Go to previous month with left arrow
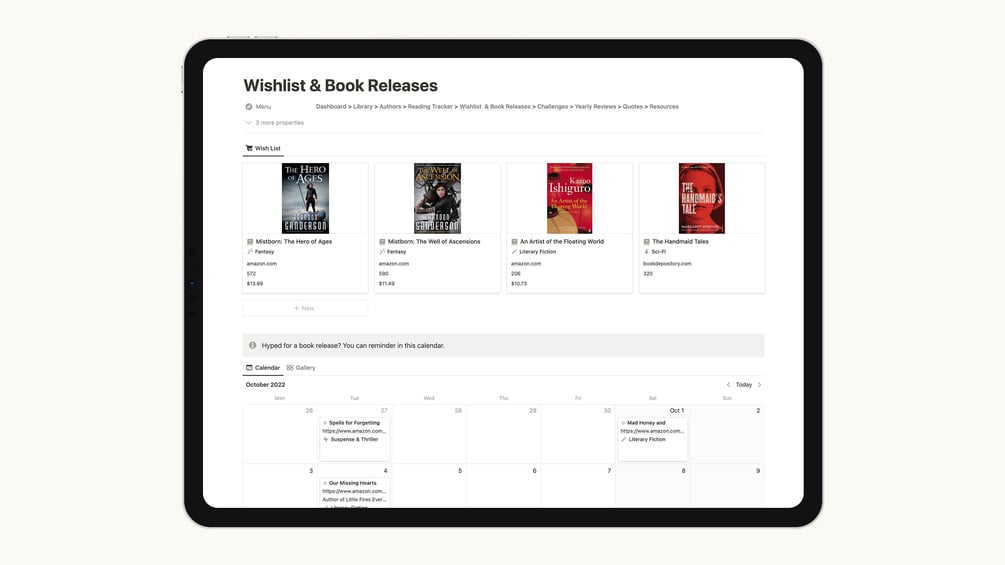This screenshot has width=1005, height=565. tap(728, 385)
